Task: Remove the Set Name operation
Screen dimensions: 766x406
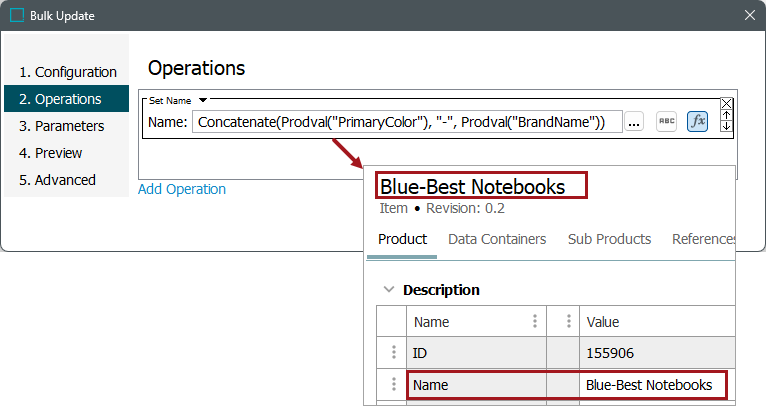Action: [x=726, y=103]
